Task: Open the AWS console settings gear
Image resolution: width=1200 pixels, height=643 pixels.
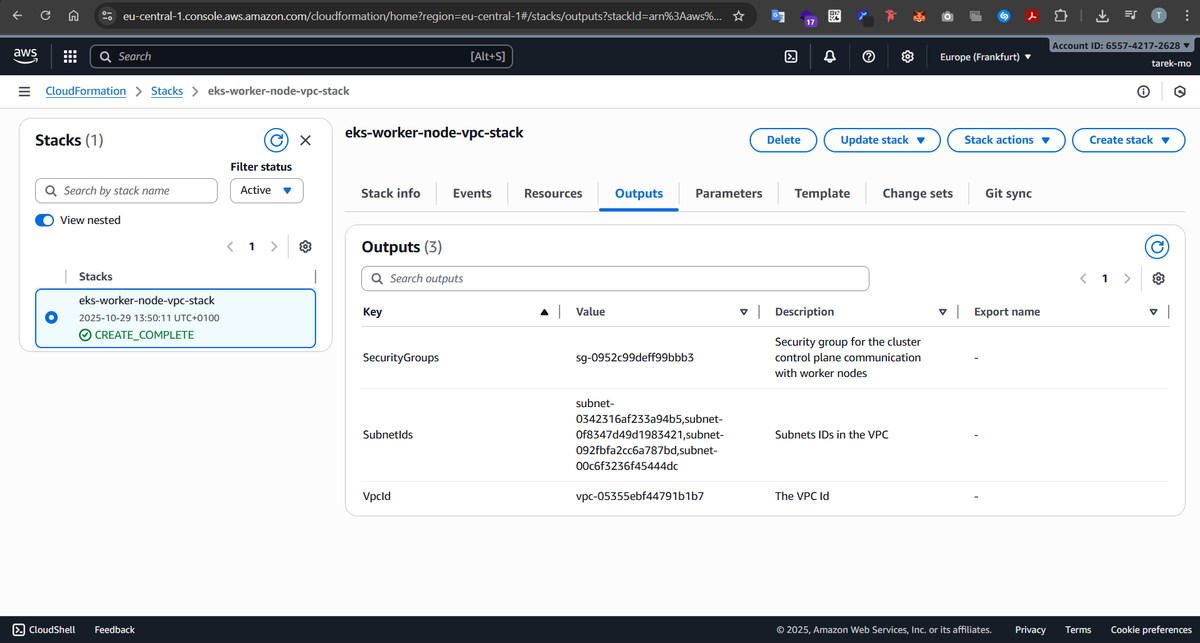Action: pos(908,57)
